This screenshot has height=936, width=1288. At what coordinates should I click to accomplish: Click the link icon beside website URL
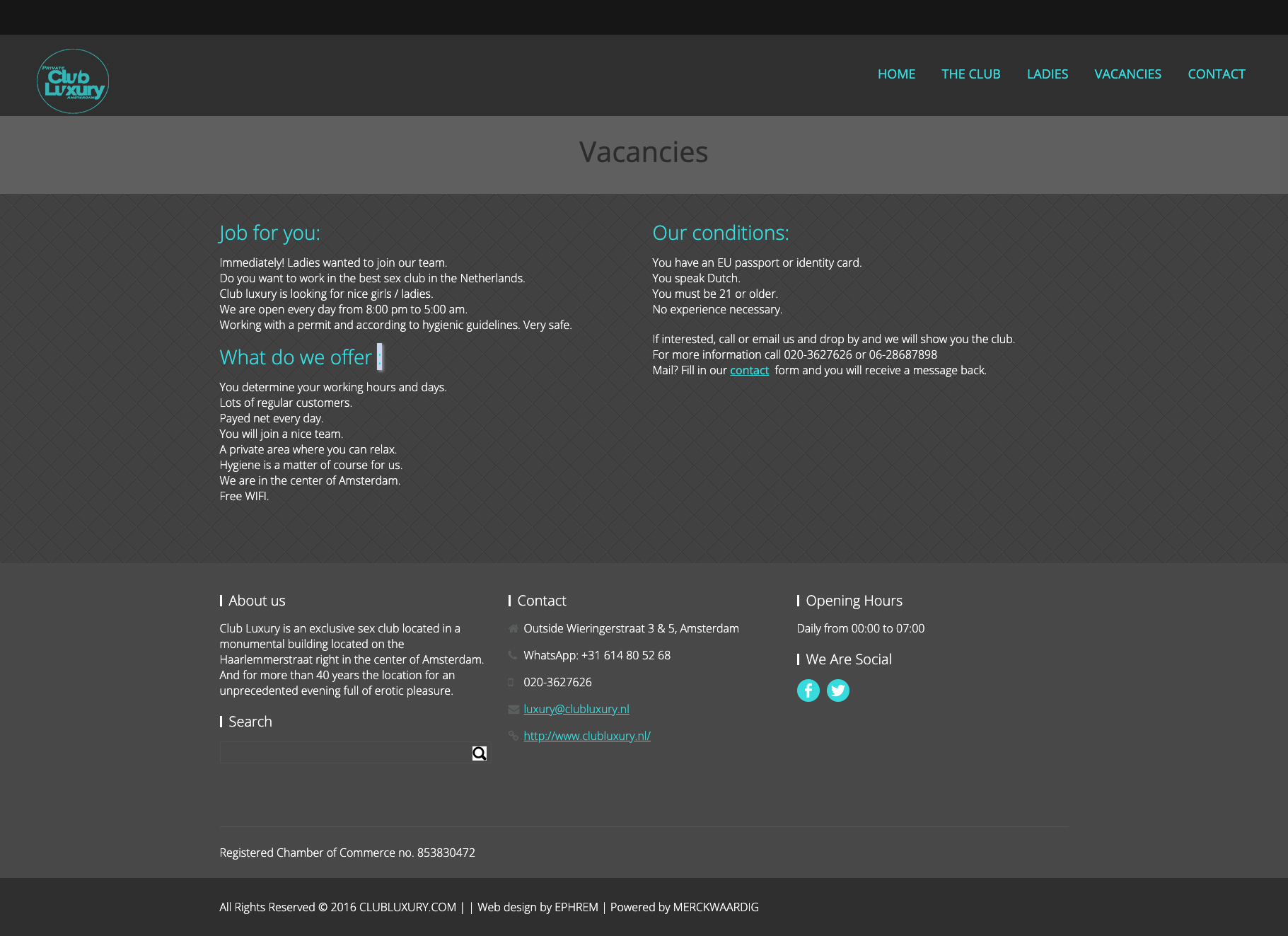514,736
